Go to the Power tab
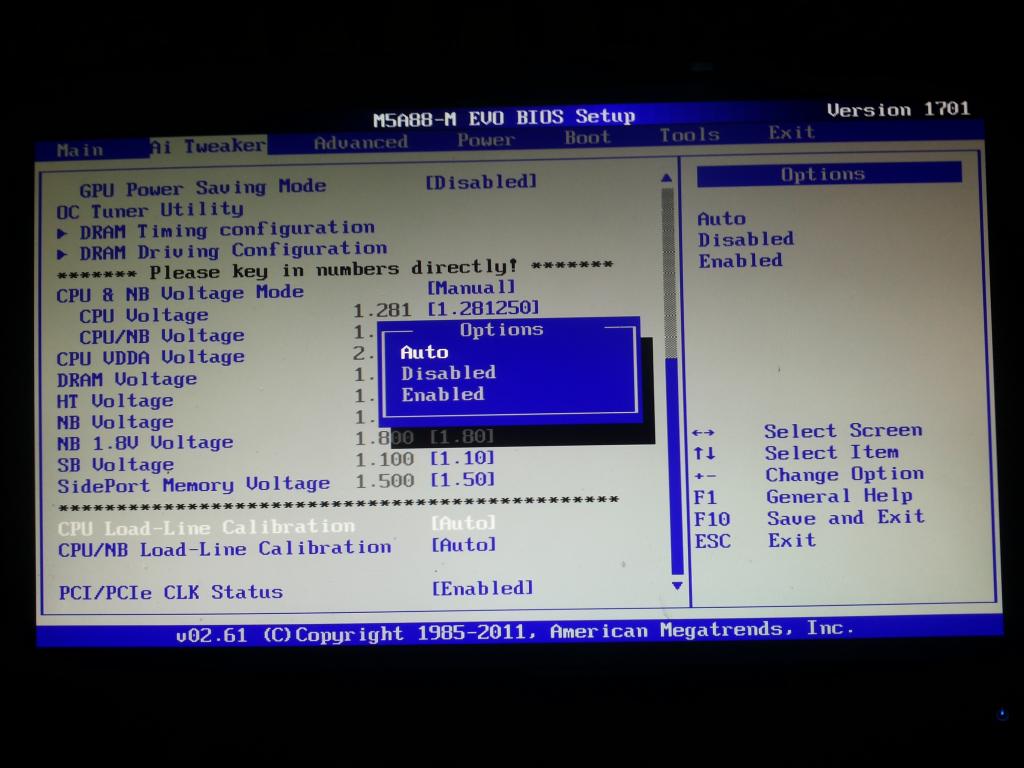The width and height of the screenshot is (1024, 768). coord(486,140)
